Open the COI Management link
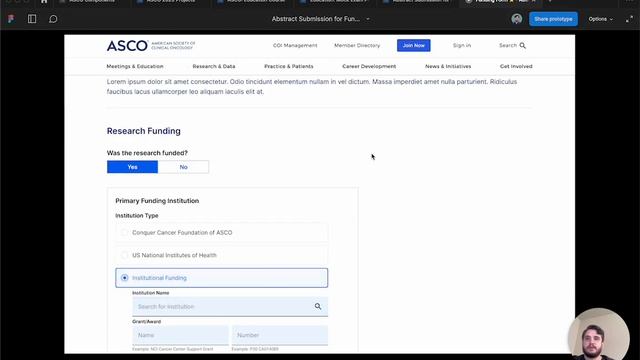Viewport: 640px width, 360px height. pyautogui.click(x=295, y=45)
